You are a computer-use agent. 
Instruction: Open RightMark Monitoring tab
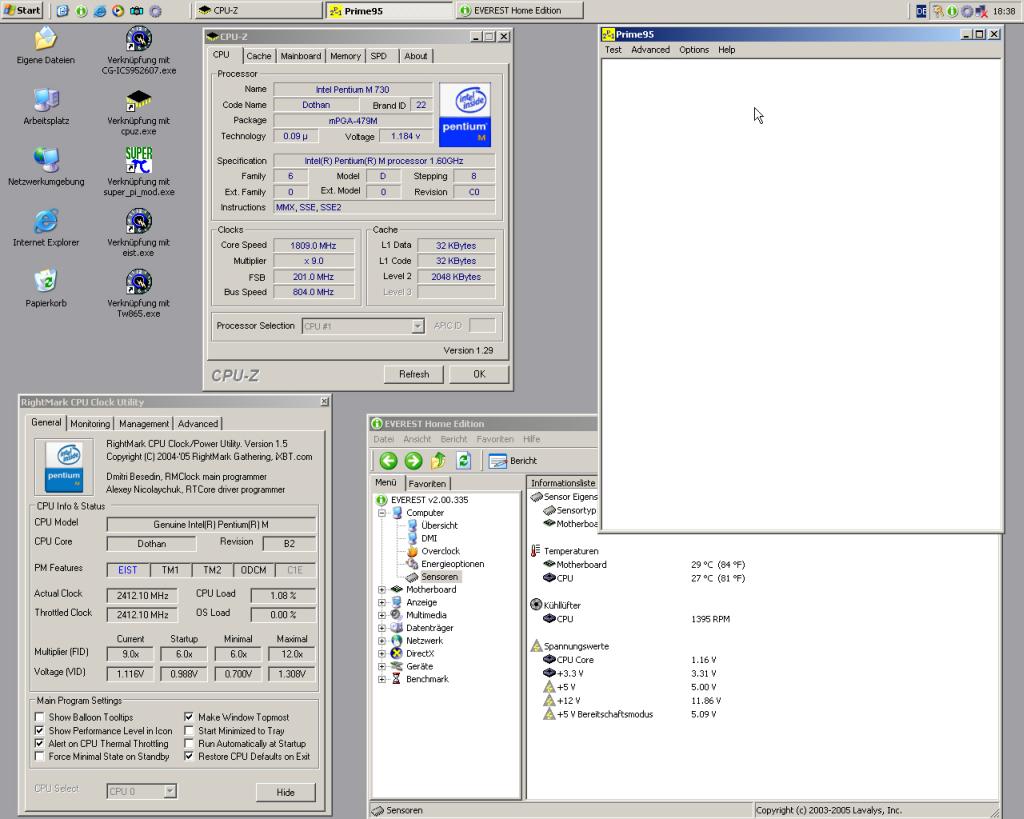90,423
